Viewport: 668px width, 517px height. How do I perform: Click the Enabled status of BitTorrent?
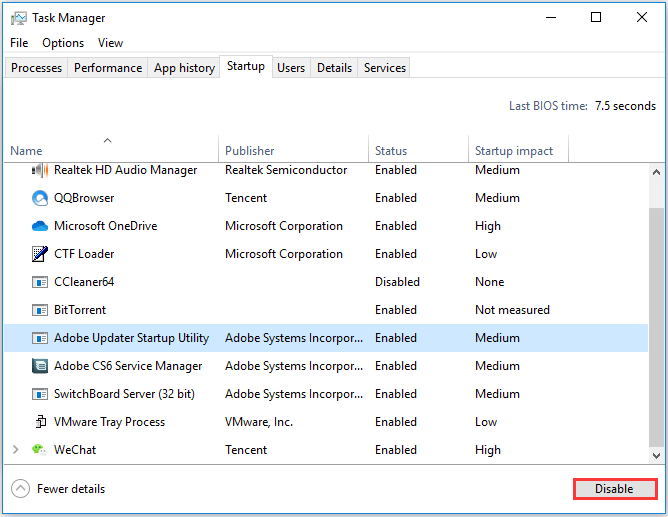coord(396,310)
